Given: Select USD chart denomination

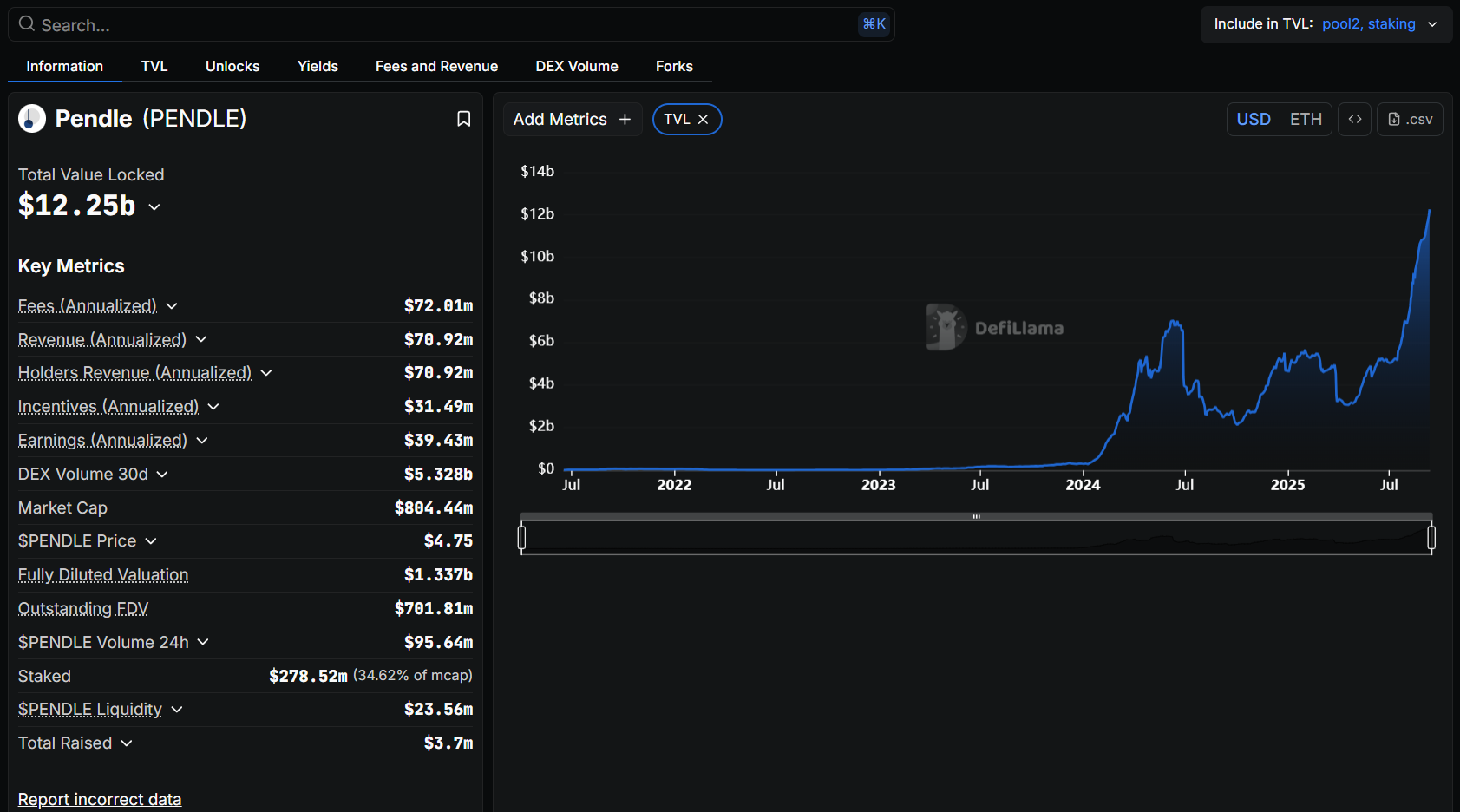Looking at the screenshot, I should [1254, 120].
